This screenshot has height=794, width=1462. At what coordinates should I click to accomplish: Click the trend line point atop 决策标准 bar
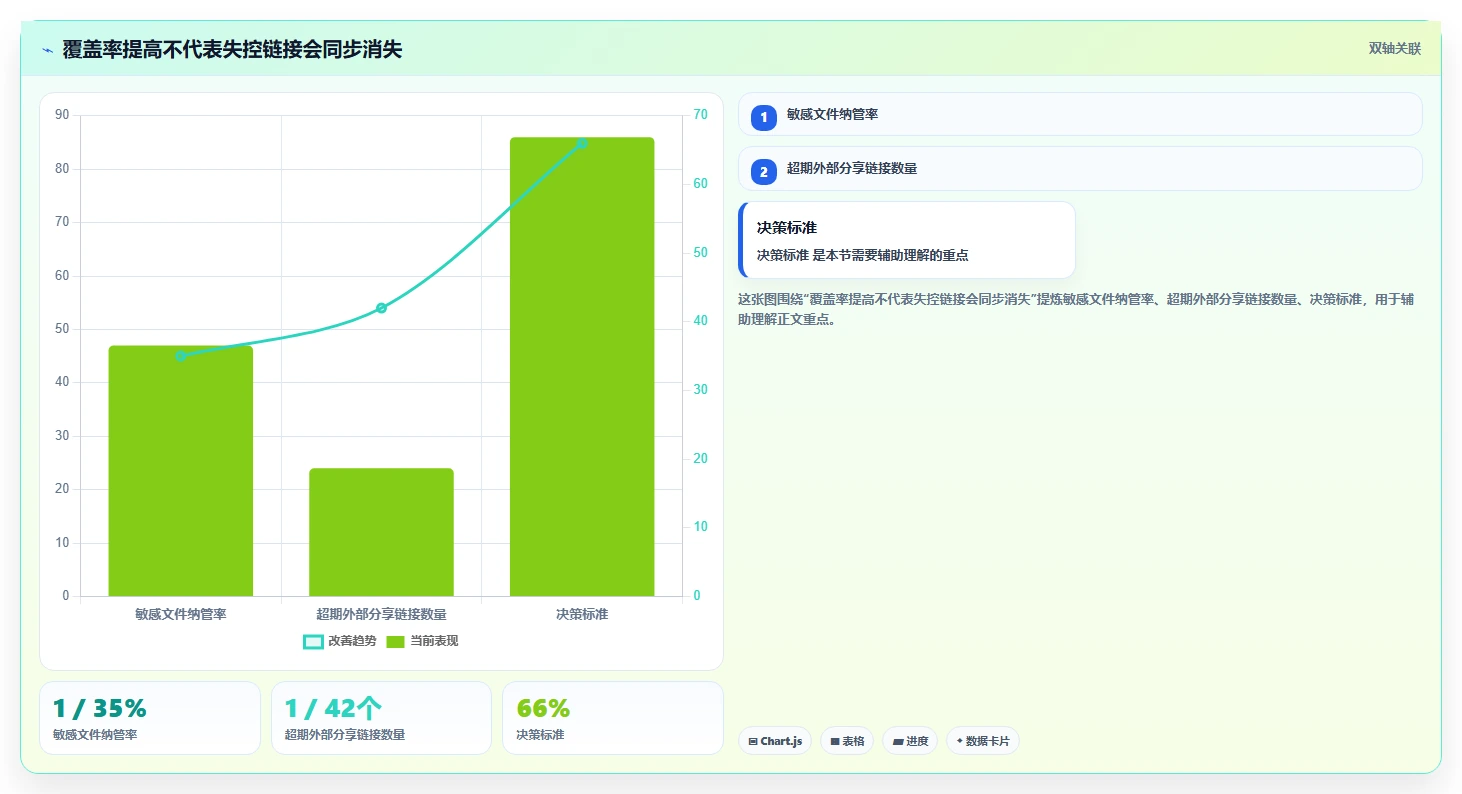[582, 144]
